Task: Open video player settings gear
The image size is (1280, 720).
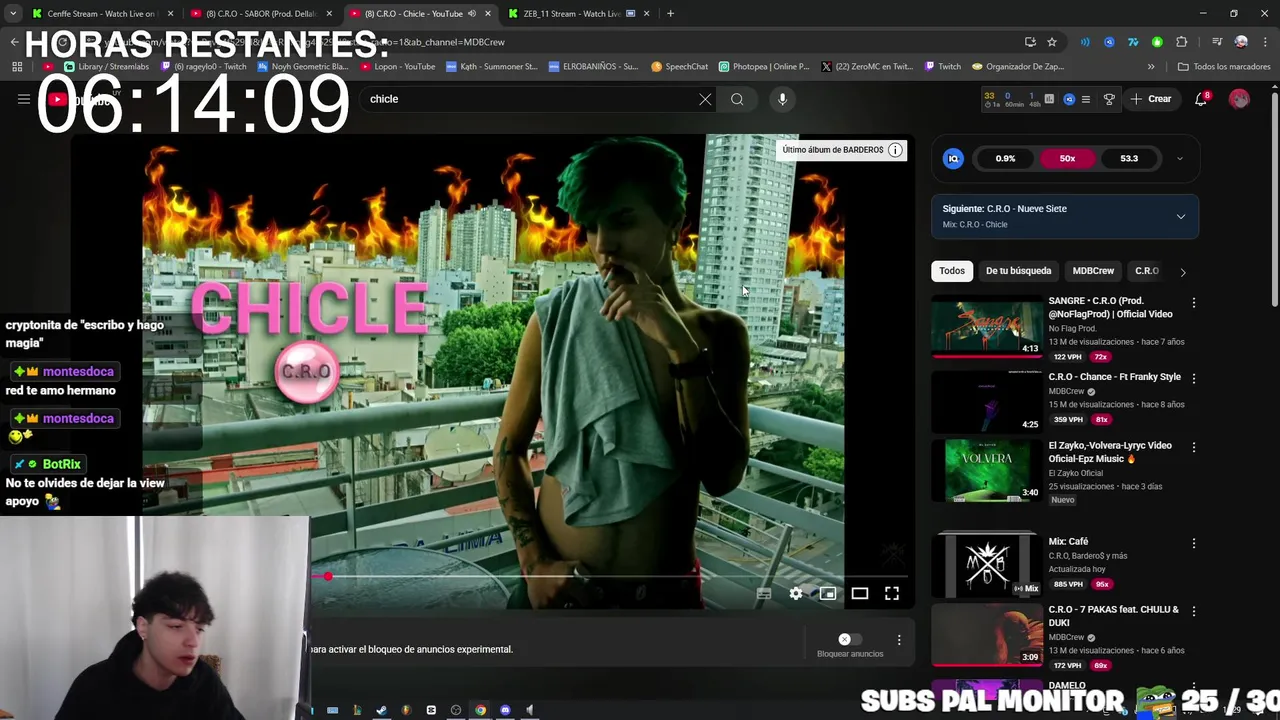Action: [x=795, y=594]
